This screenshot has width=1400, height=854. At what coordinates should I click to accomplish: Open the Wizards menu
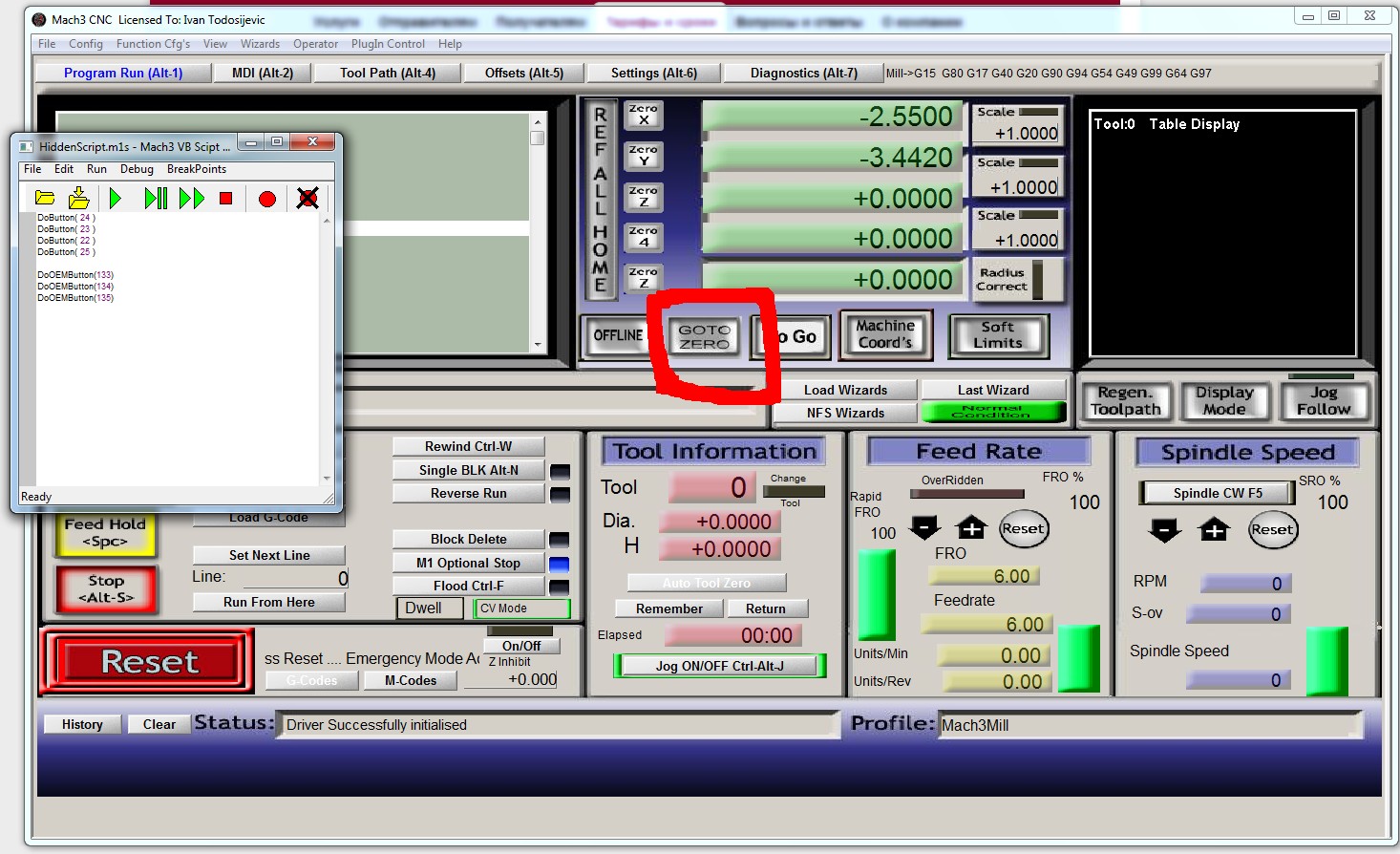pyautogui.click(x=260, y=44)
